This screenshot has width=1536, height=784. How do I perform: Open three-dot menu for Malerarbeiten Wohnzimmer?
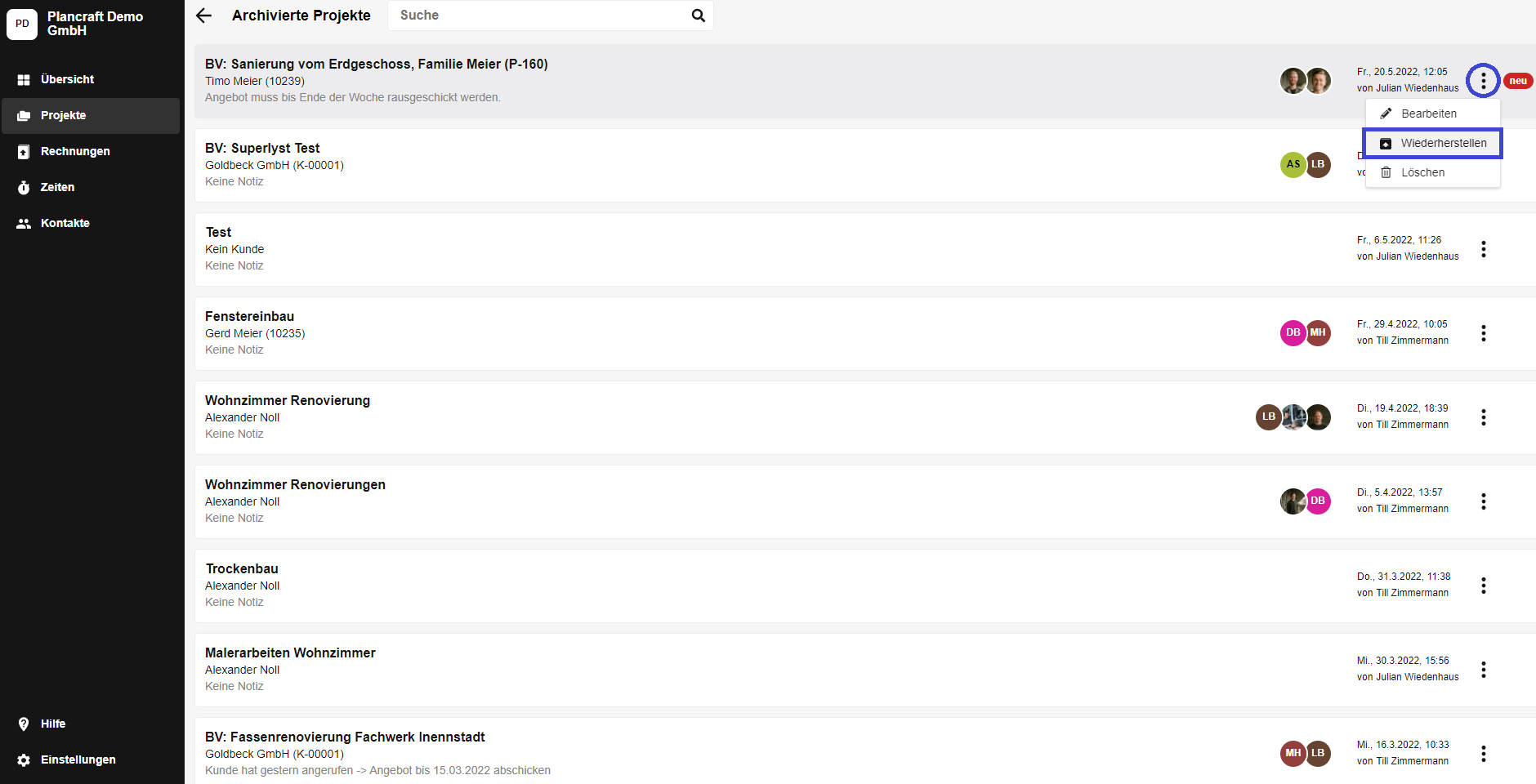pyautogui.click(x=1483, y=670)
